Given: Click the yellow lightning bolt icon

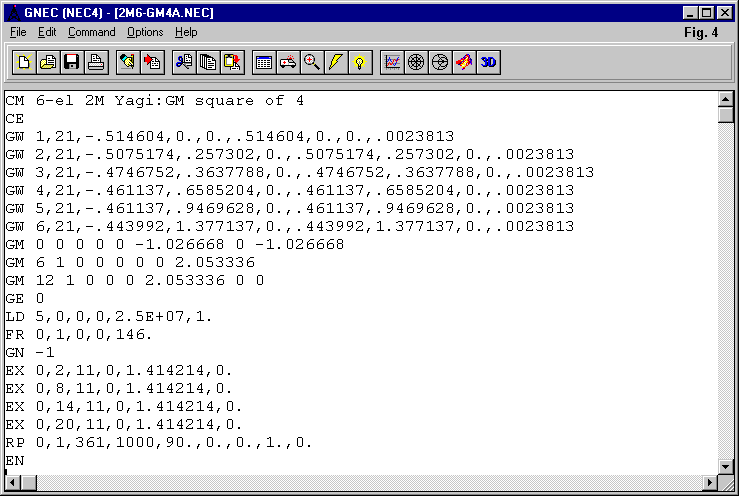Looking at the screenshot, I should (336, 62).
